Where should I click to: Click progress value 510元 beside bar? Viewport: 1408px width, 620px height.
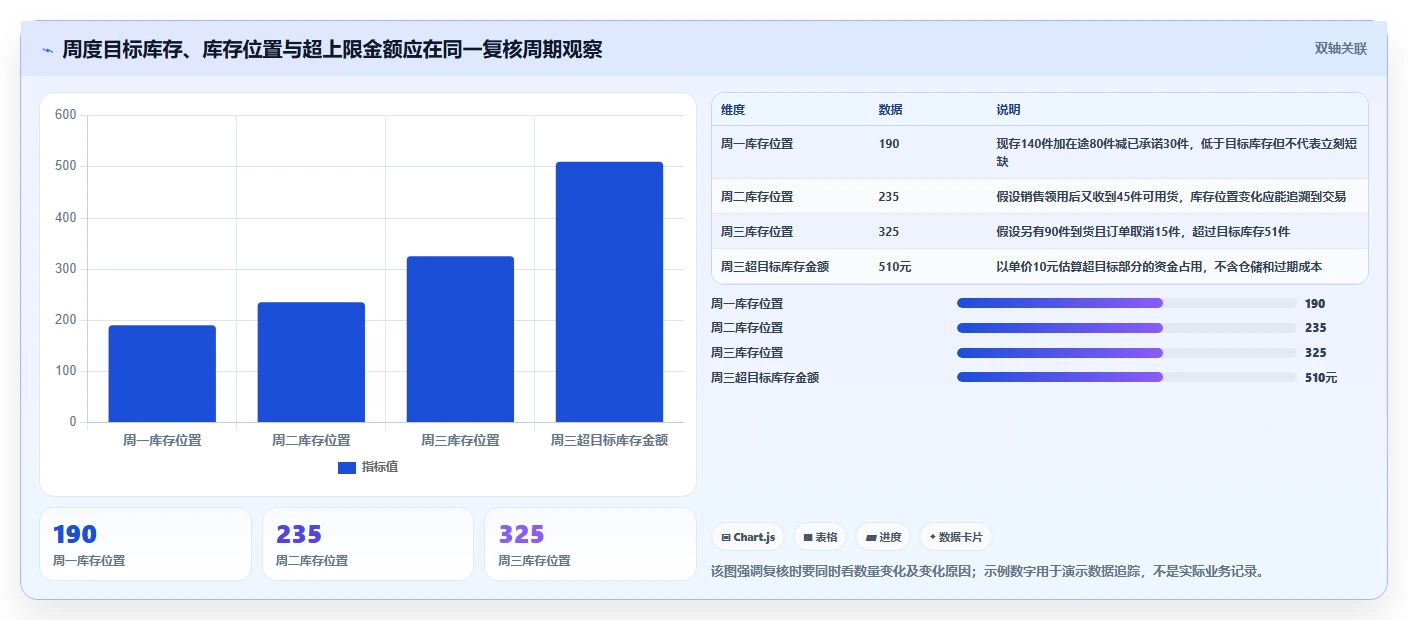(1321, 378)
